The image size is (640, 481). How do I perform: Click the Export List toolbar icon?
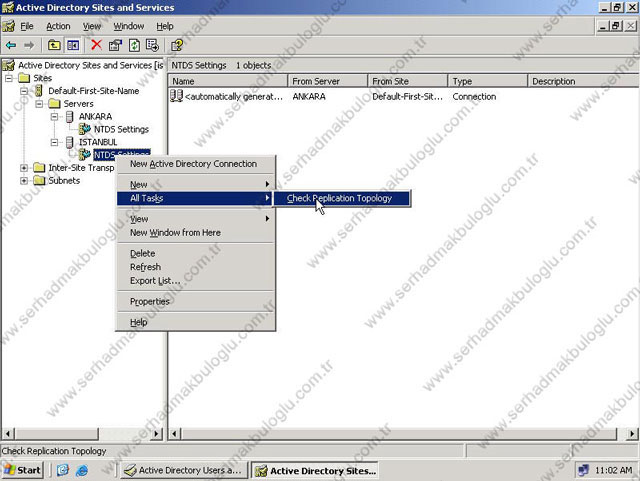point(152,45)
